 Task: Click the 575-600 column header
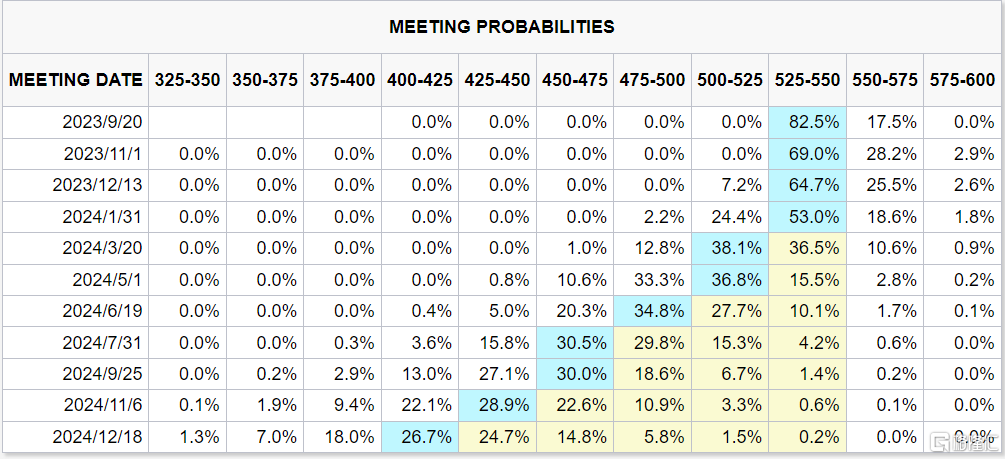(962, 81)
